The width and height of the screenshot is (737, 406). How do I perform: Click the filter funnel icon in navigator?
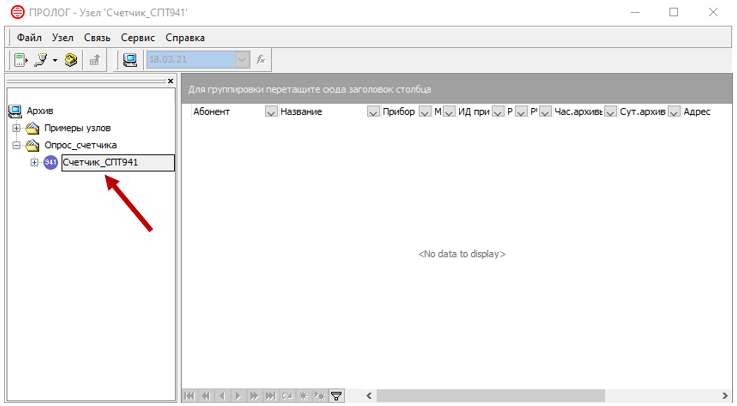[x=336, y=396]
